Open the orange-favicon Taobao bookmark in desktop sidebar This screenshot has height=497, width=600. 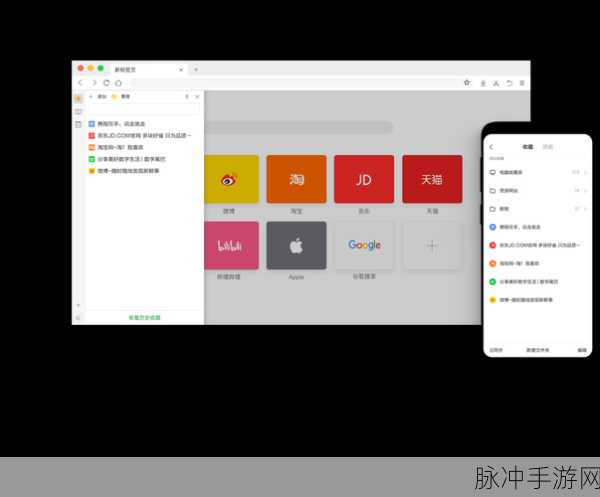click(x=116, y=147)
